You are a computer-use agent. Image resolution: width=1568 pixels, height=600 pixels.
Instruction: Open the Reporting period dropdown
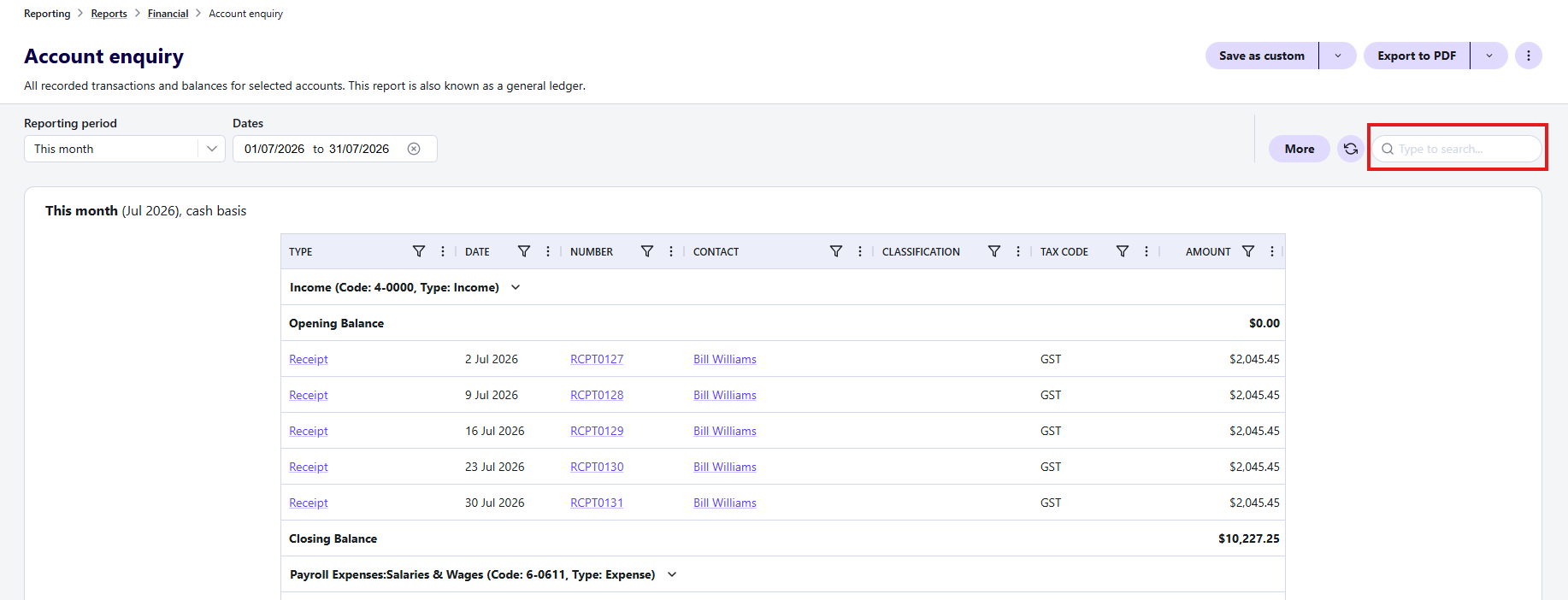pyautogui.click(x=125, y=149)
